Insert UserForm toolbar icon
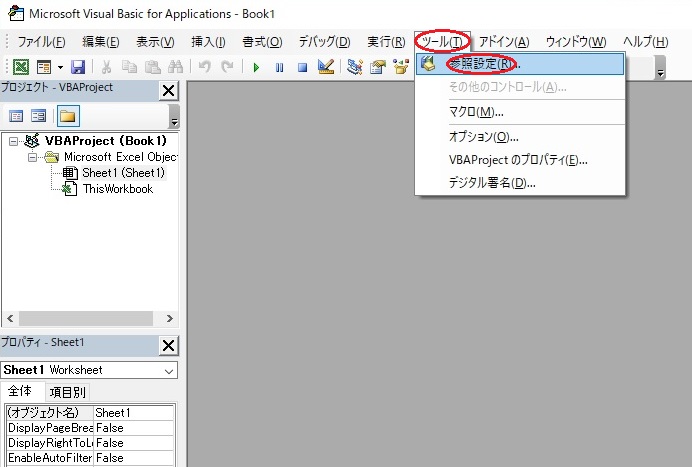The width and height of the screenshot is (692, 467). [x=44, y=67]
